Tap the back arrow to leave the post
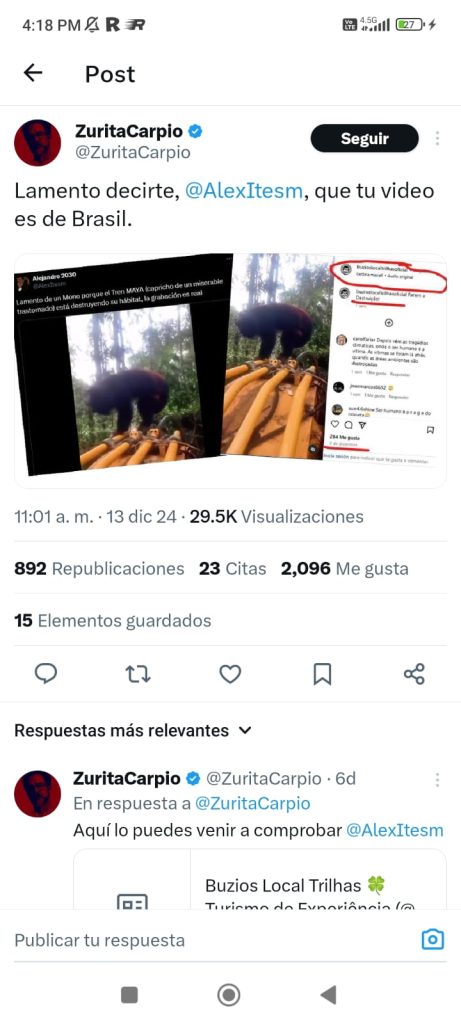This screenshot has height=1024, width=461. [x=33, y=73]
